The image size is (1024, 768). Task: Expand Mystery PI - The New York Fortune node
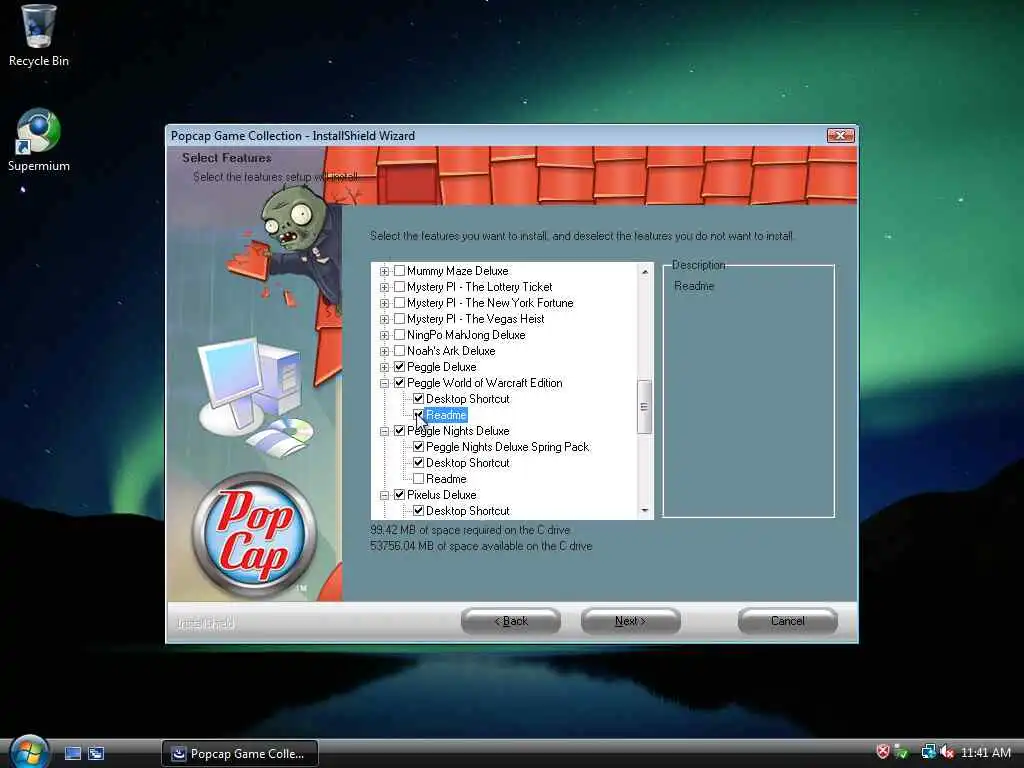coord(384,303)
